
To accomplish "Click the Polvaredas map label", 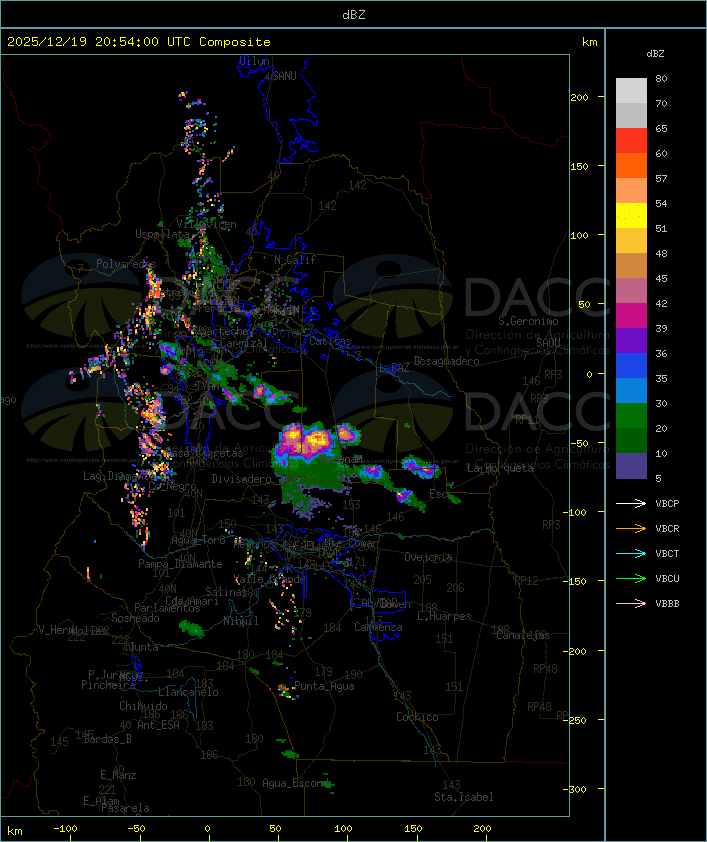I will click(x=126, y=264).
